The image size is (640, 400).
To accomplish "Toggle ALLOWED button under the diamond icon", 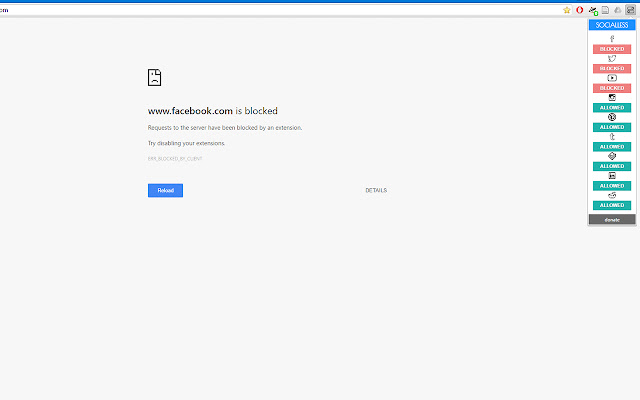I will point(612,166).
